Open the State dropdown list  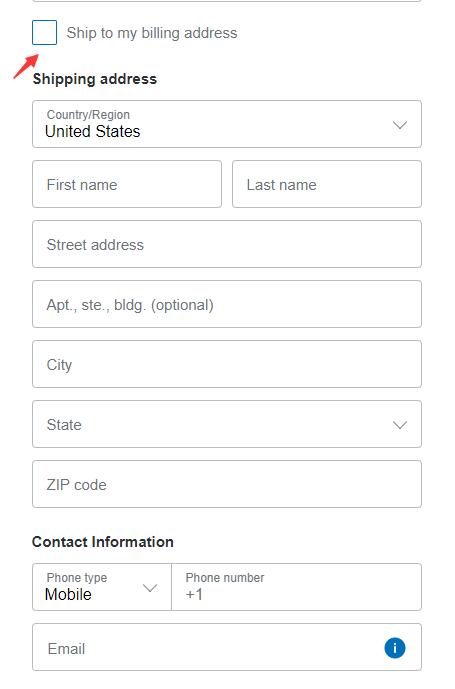click(x=227, y=424)
